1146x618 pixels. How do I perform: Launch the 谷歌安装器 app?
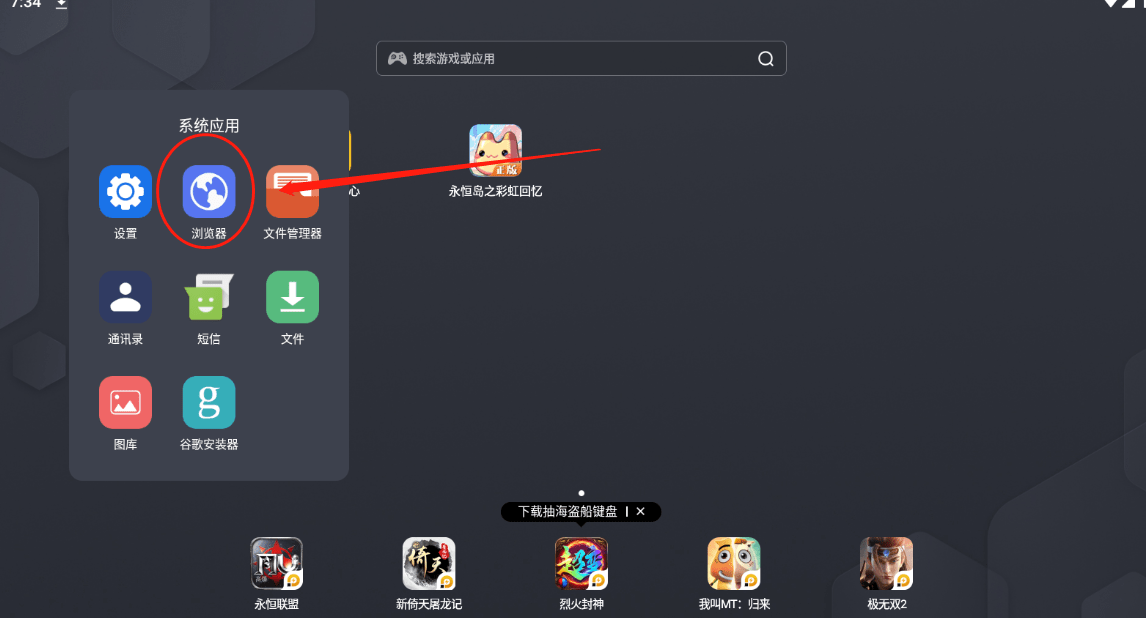[x=209, y=403]
